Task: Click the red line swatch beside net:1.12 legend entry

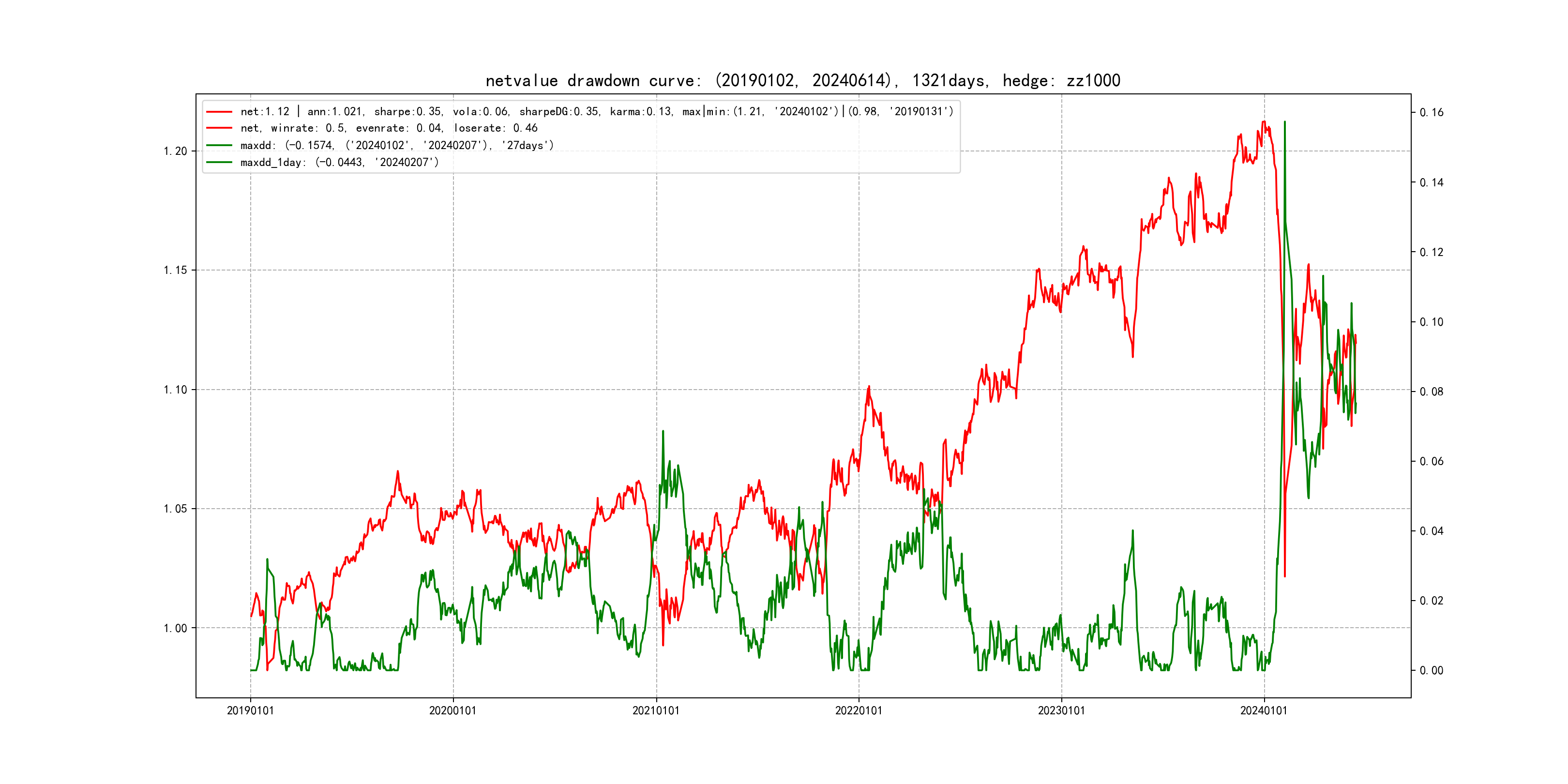Action: (219, 111)
